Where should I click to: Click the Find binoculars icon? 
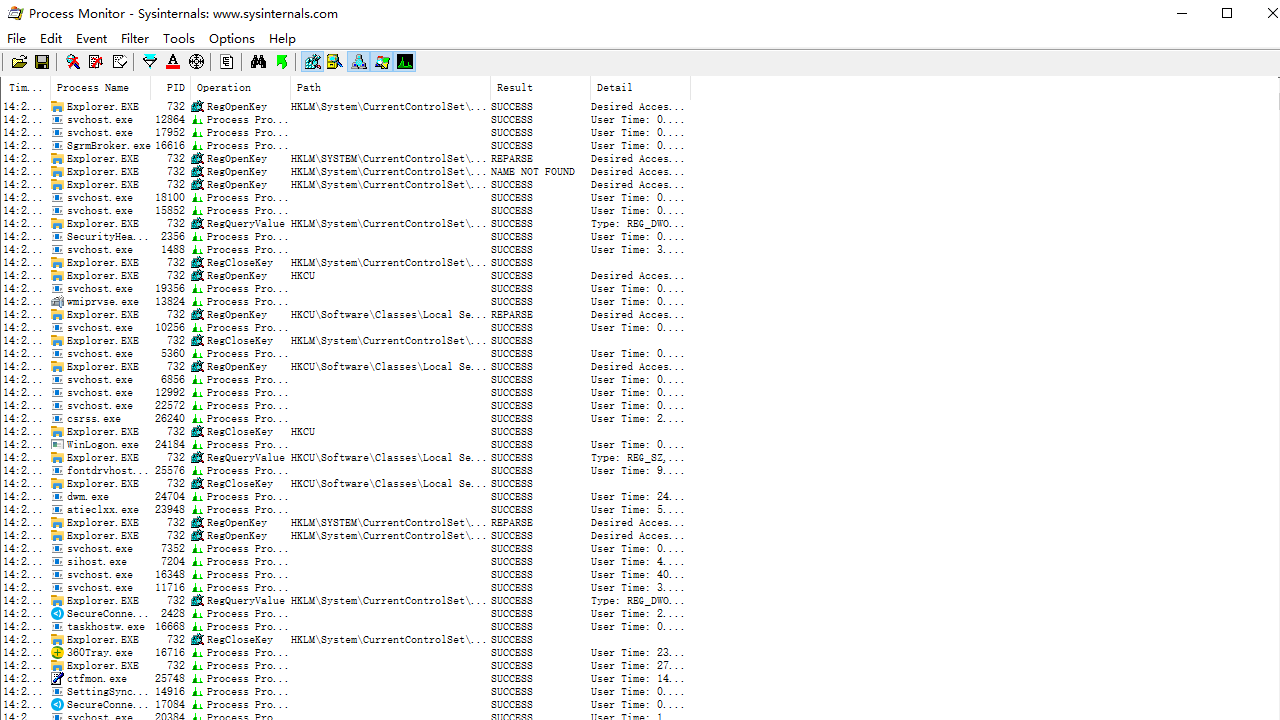[x=258, y=62]
